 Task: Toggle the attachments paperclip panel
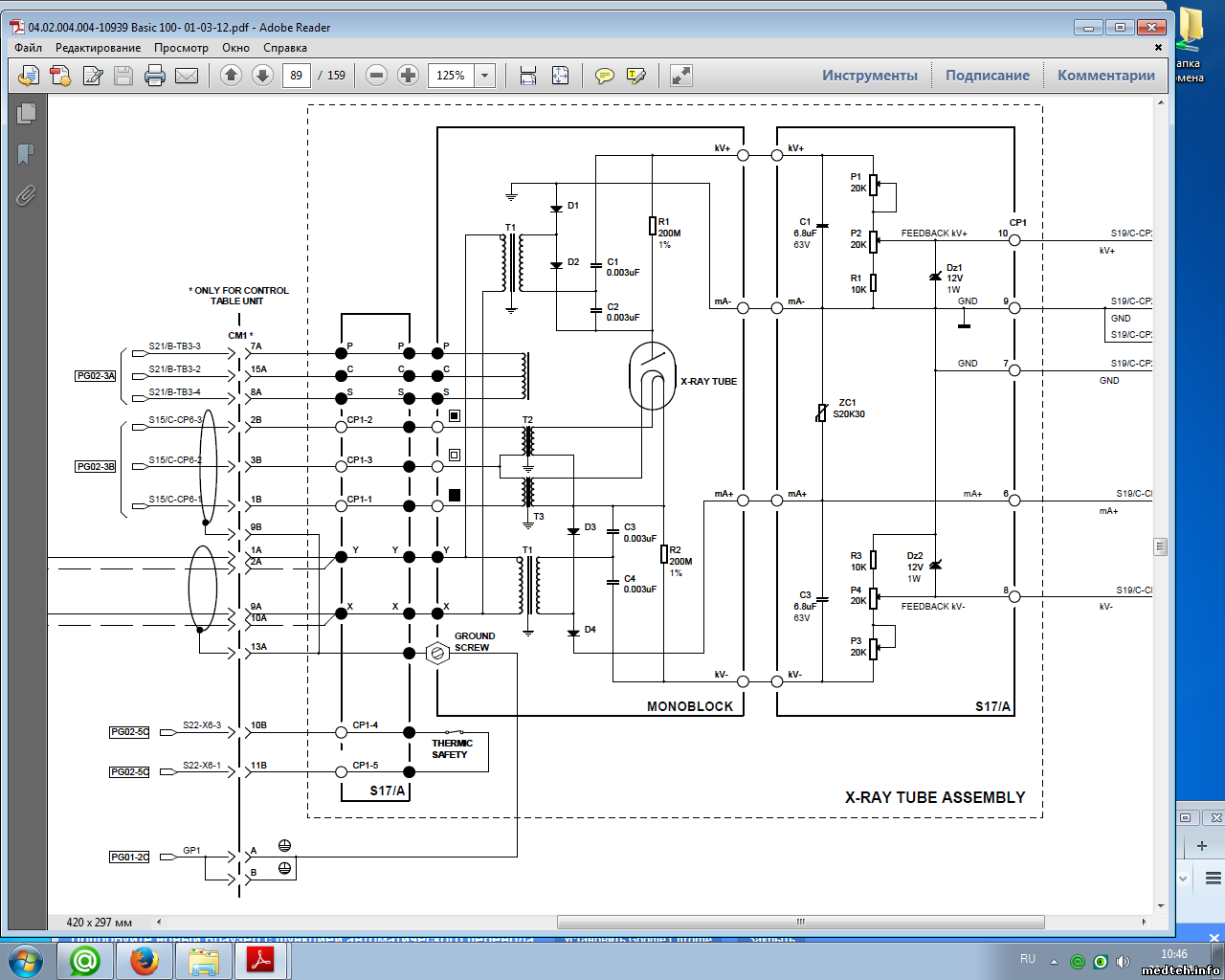pos(26,195)
